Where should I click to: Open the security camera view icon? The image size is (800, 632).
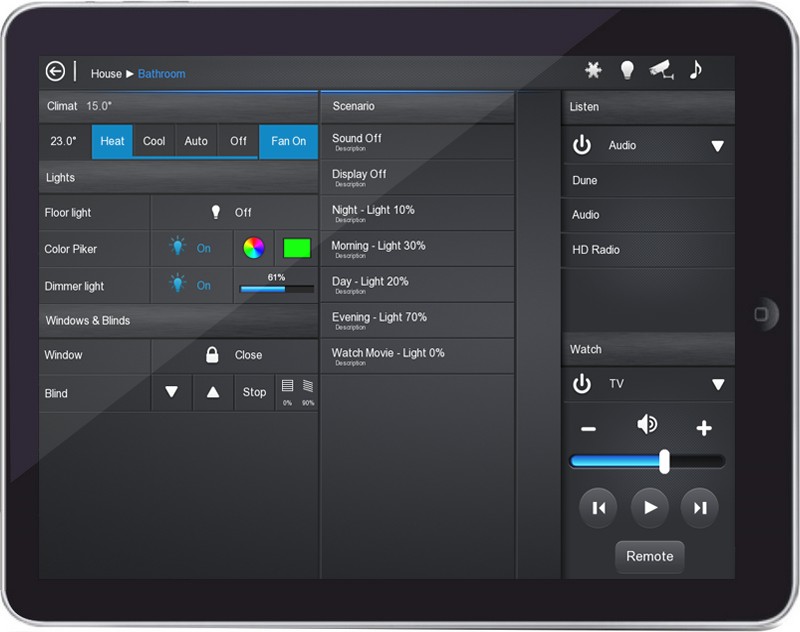click(x=662, y=70)
